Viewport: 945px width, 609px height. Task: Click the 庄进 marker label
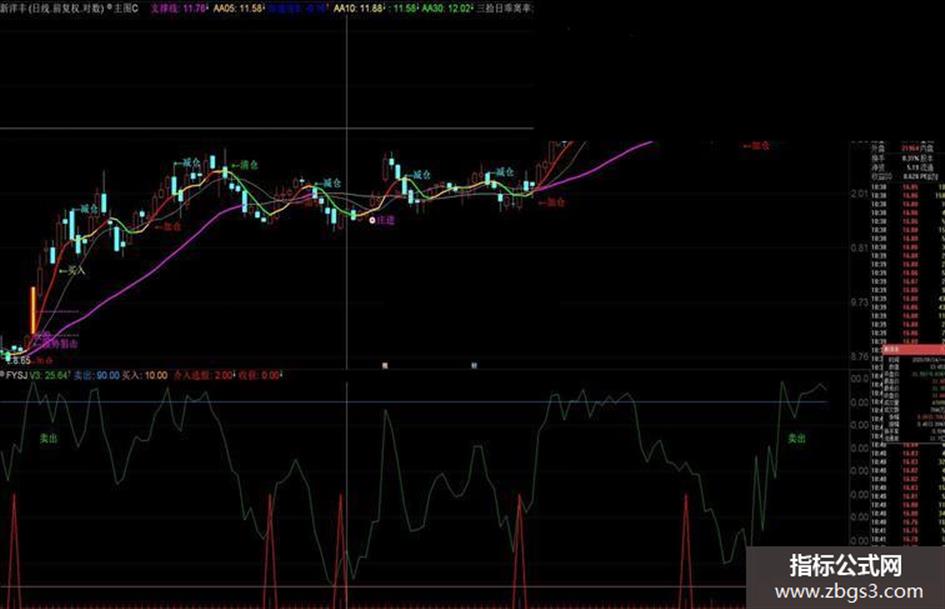pos(386,220)
